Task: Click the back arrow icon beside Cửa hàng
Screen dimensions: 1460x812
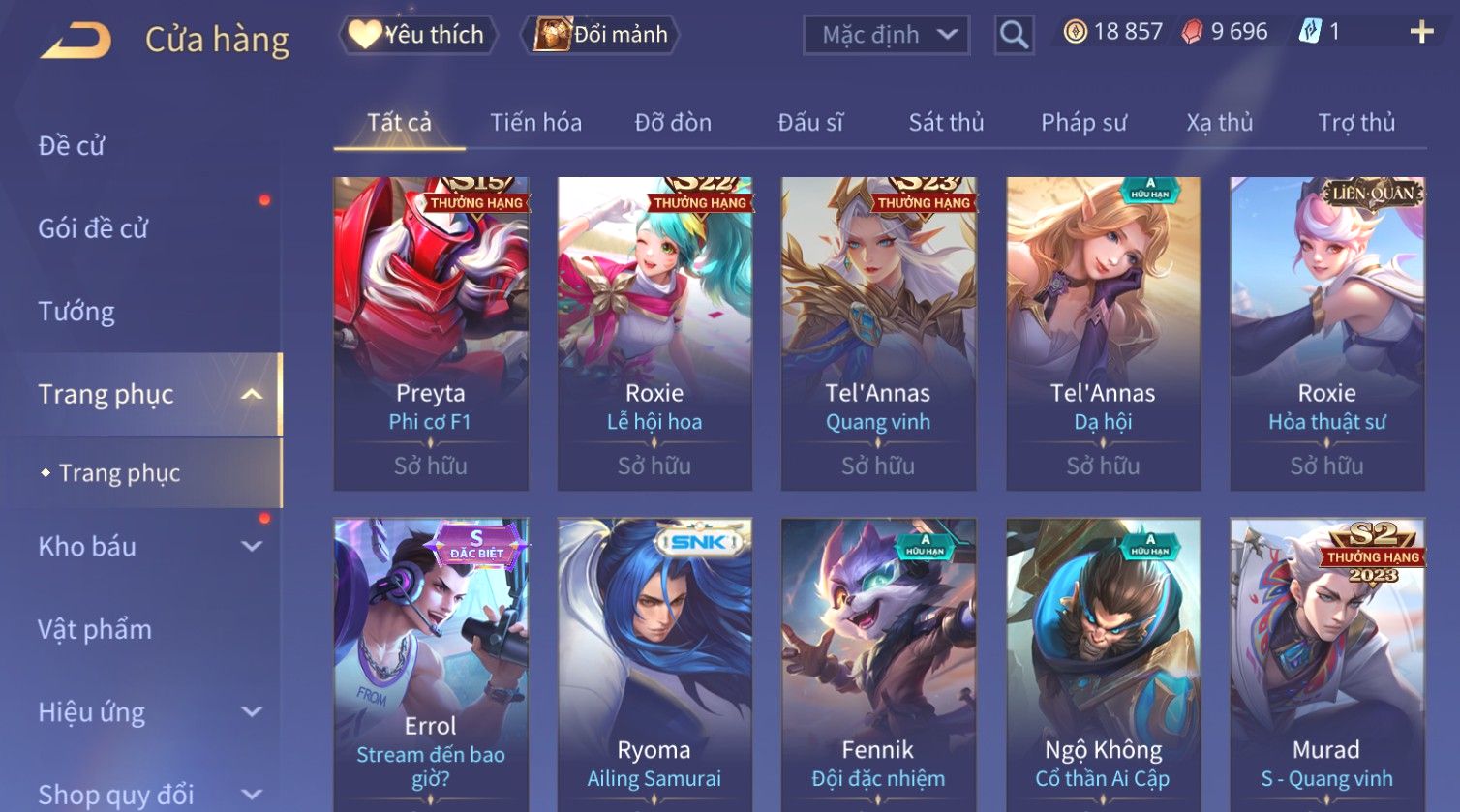Action: tap(76, 41)
